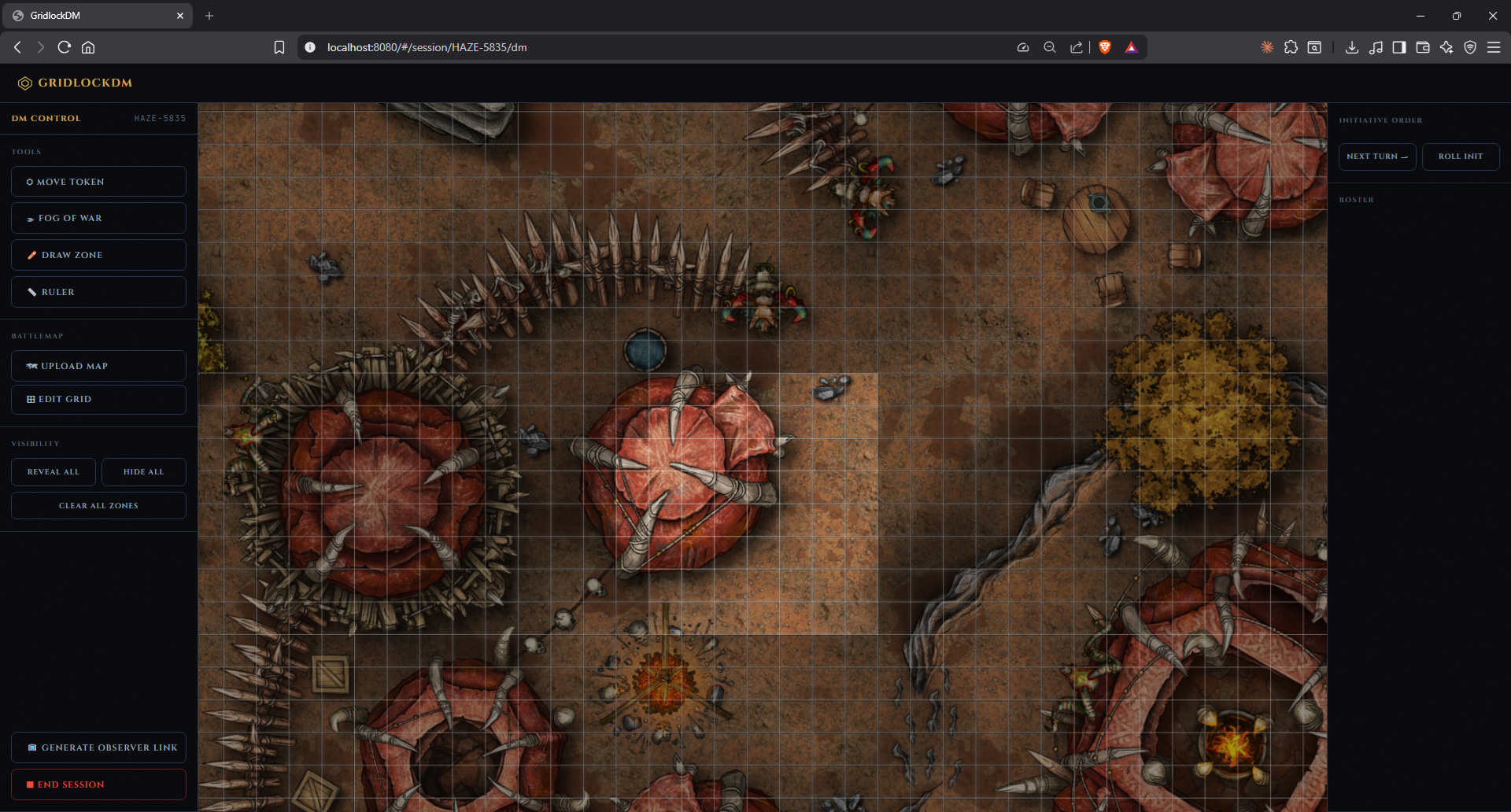
Task: Select the Move Token tool
Action: pyautogui.click(x=98, y=181)
